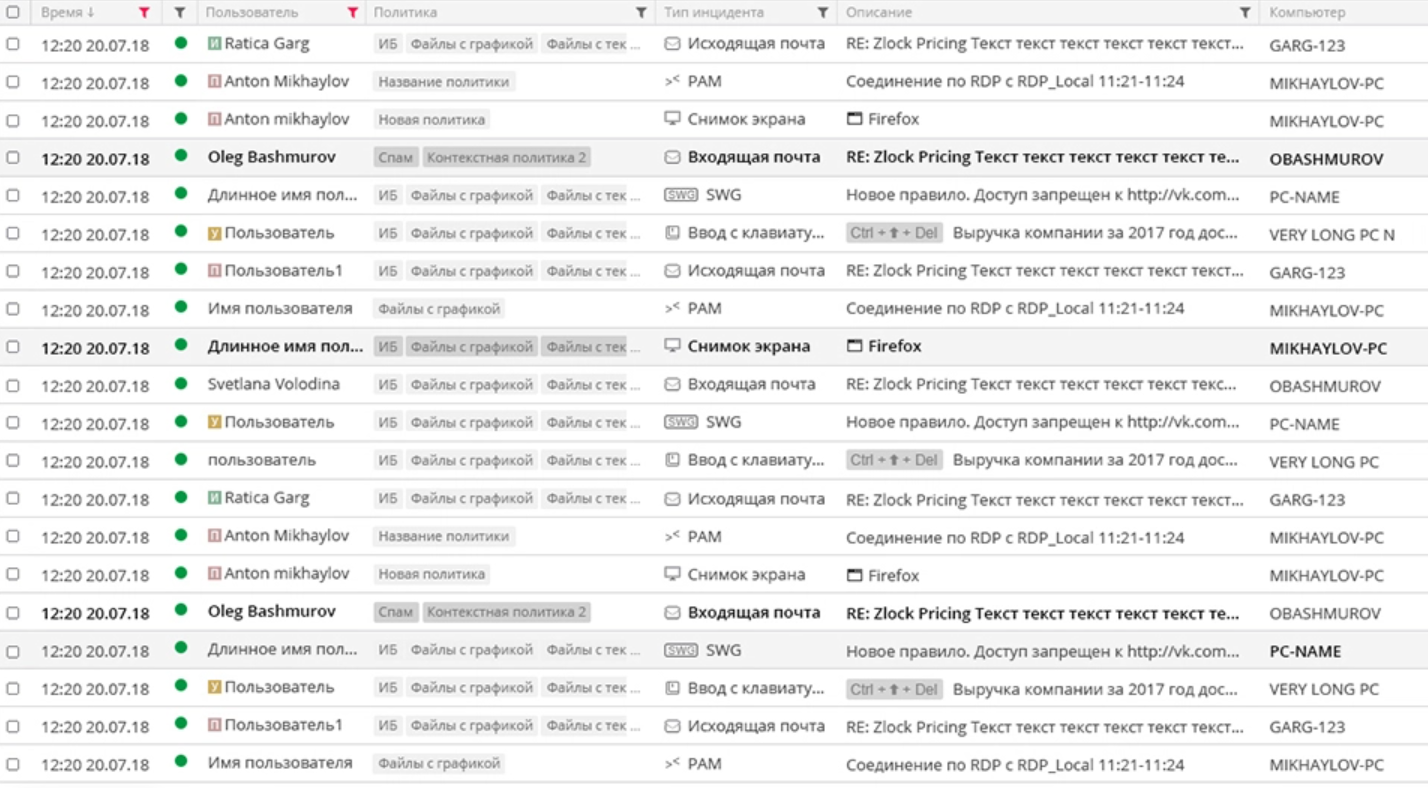
Task: Click the Тип инцидента column header label
Action: point(714,13)
